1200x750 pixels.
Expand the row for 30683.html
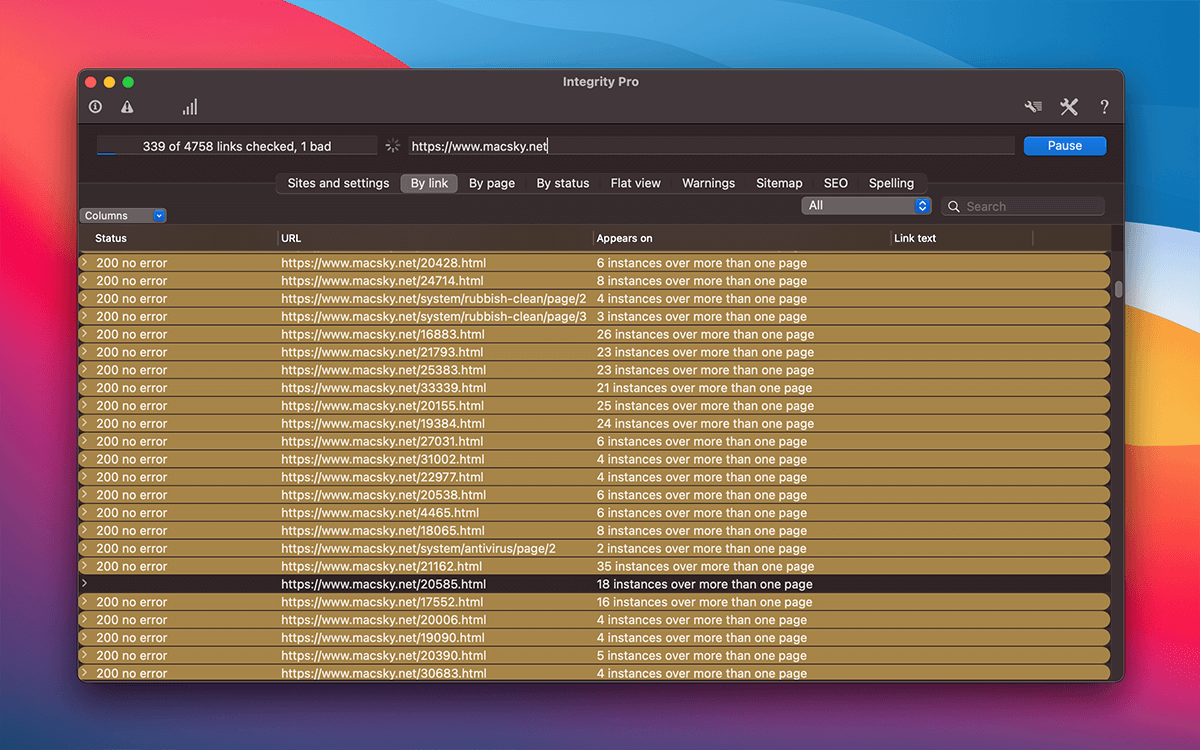(84, 673)
